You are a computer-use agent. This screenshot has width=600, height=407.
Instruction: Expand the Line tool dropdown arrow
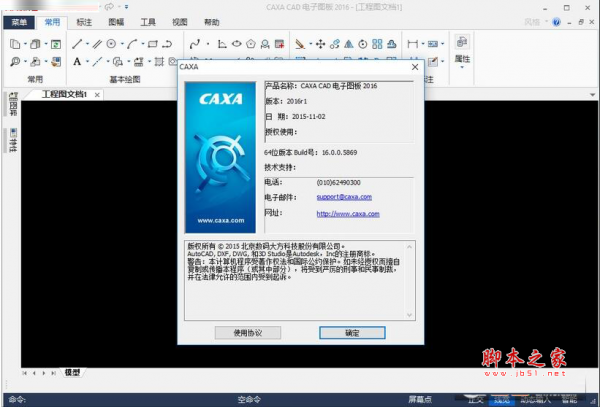[87, 44]
